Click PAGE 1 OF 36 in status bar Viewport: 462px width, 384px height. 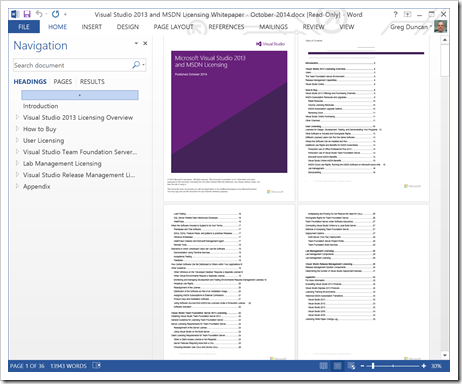(27, 366)
